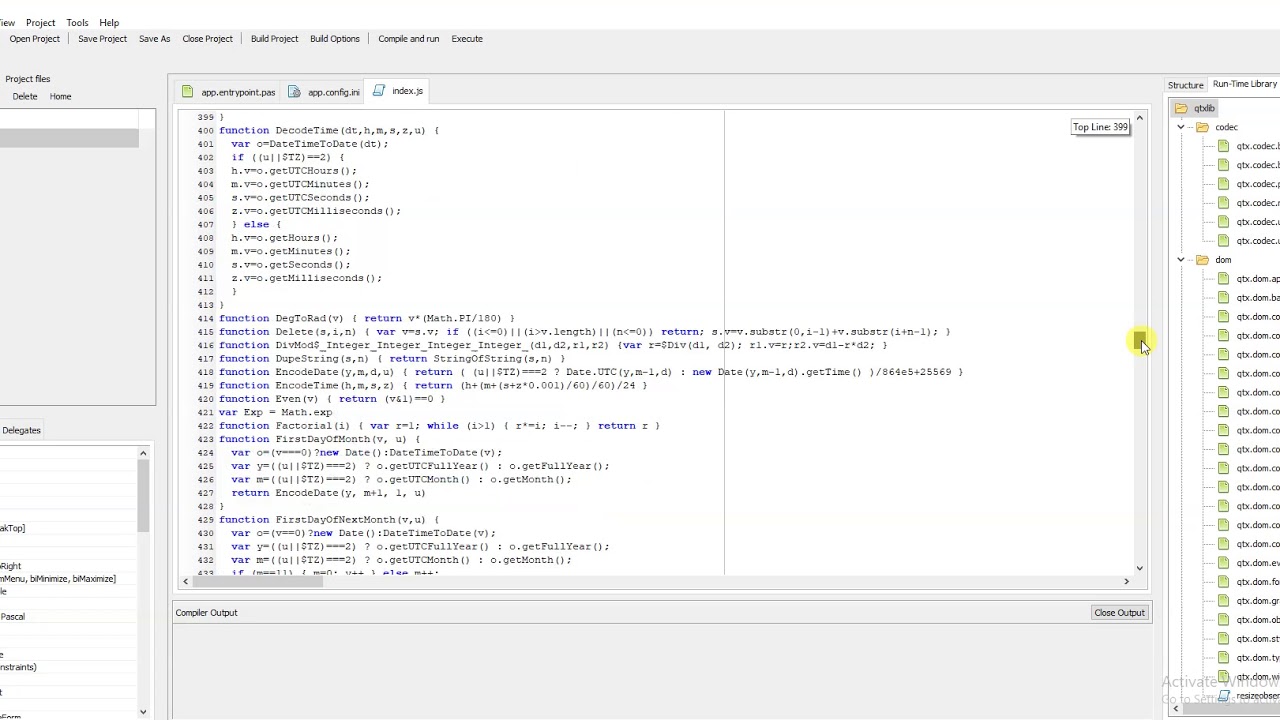Click Save Project in the toolbar
This screenshot has height=720, width=1280.
(x=102, y=39)
